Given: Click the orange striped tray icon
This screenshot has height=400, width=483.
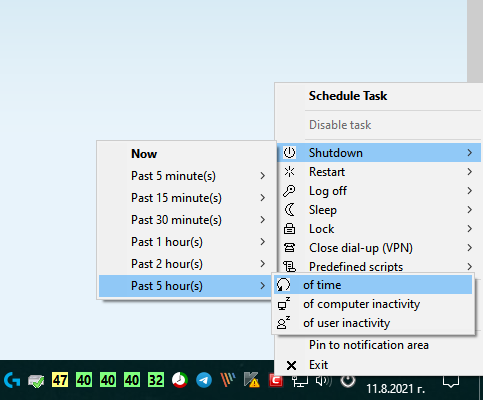Looking at the screenshot, I should [228, 380].
